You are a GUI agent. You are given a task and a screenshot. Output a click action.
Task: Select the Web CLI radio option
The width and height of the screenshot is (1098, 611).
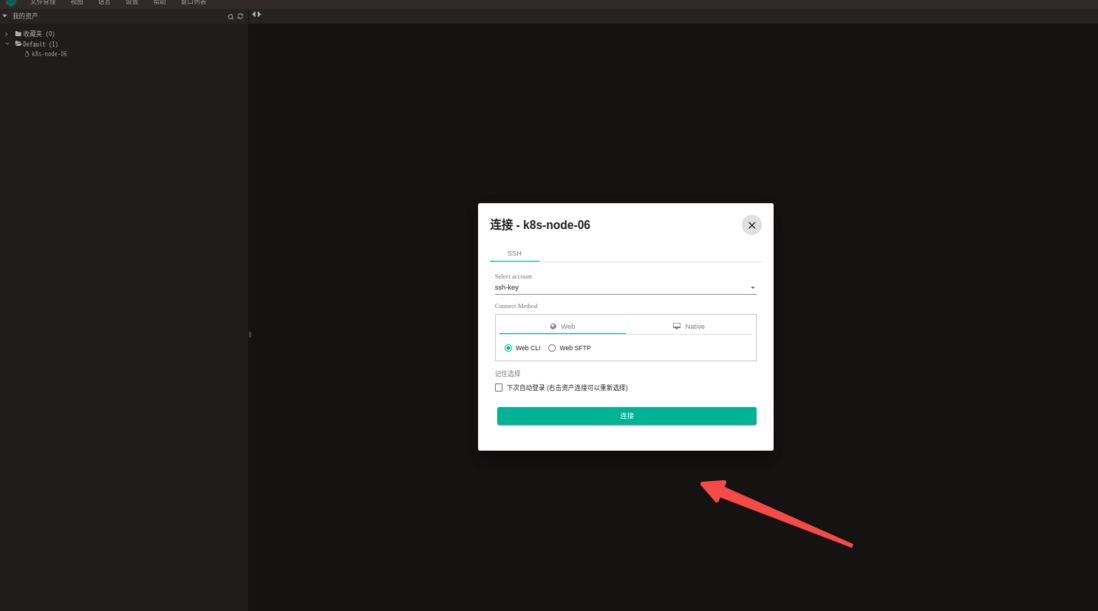click(508, 348)
